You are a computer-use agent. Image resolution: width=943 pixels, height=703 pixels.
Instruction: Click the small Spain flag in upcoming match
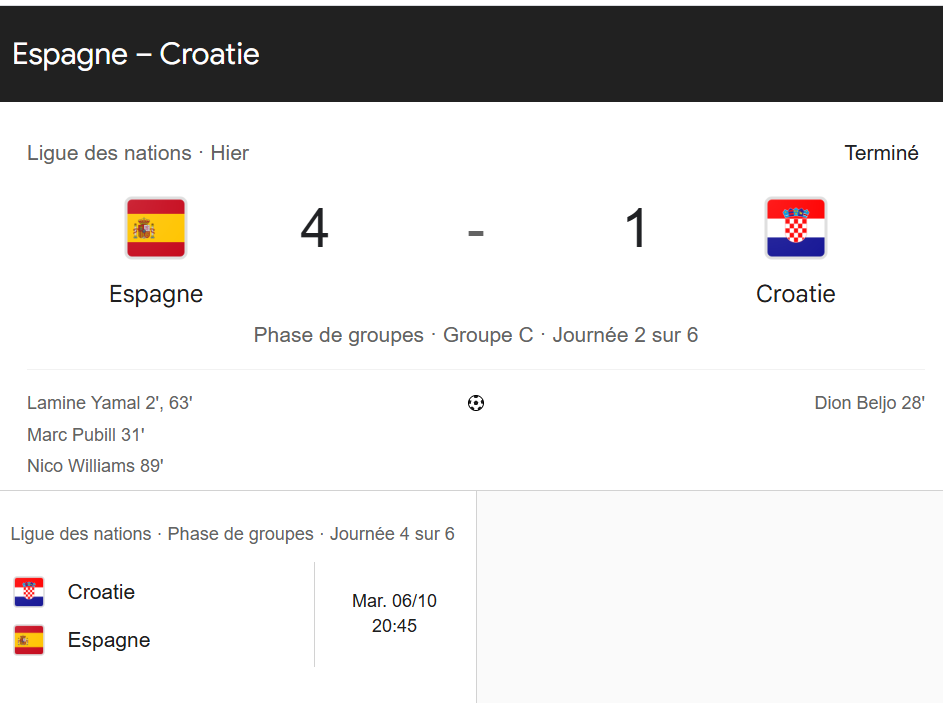click(x=29, y=640)
